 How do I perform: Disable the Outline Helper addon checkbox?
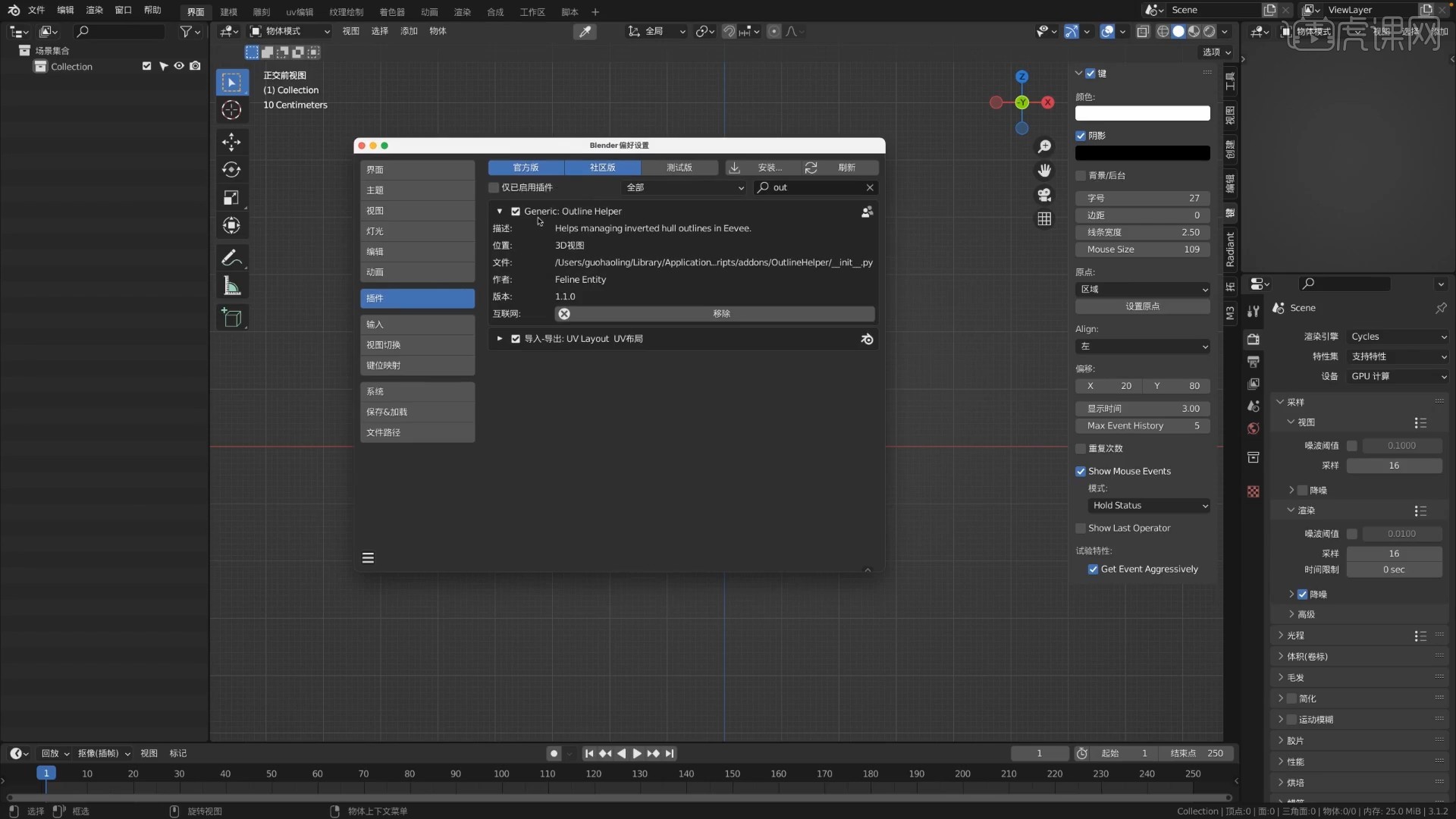(x=516, y=212)
